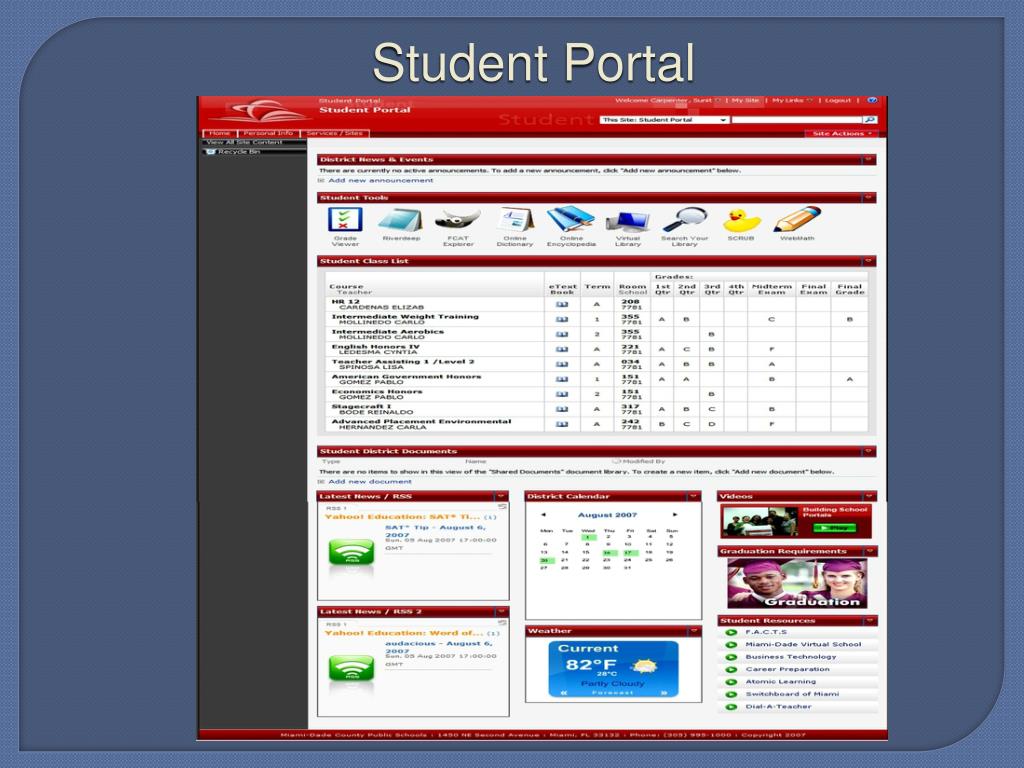This screenshot has height=768, width=1024.
Task: Go to next month in District Calendar
Action: (x=675, y=515)
